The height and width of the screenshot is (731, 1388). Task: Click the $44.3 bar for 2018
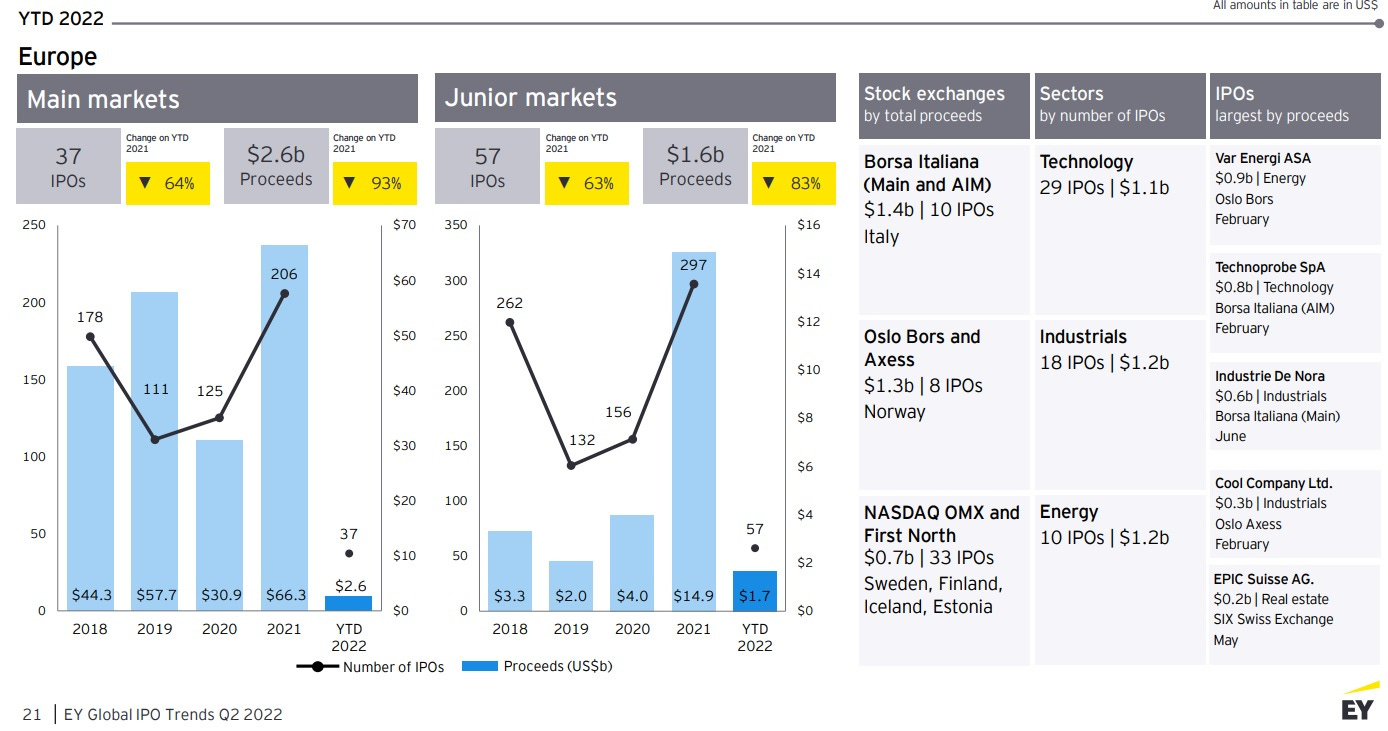91,488
